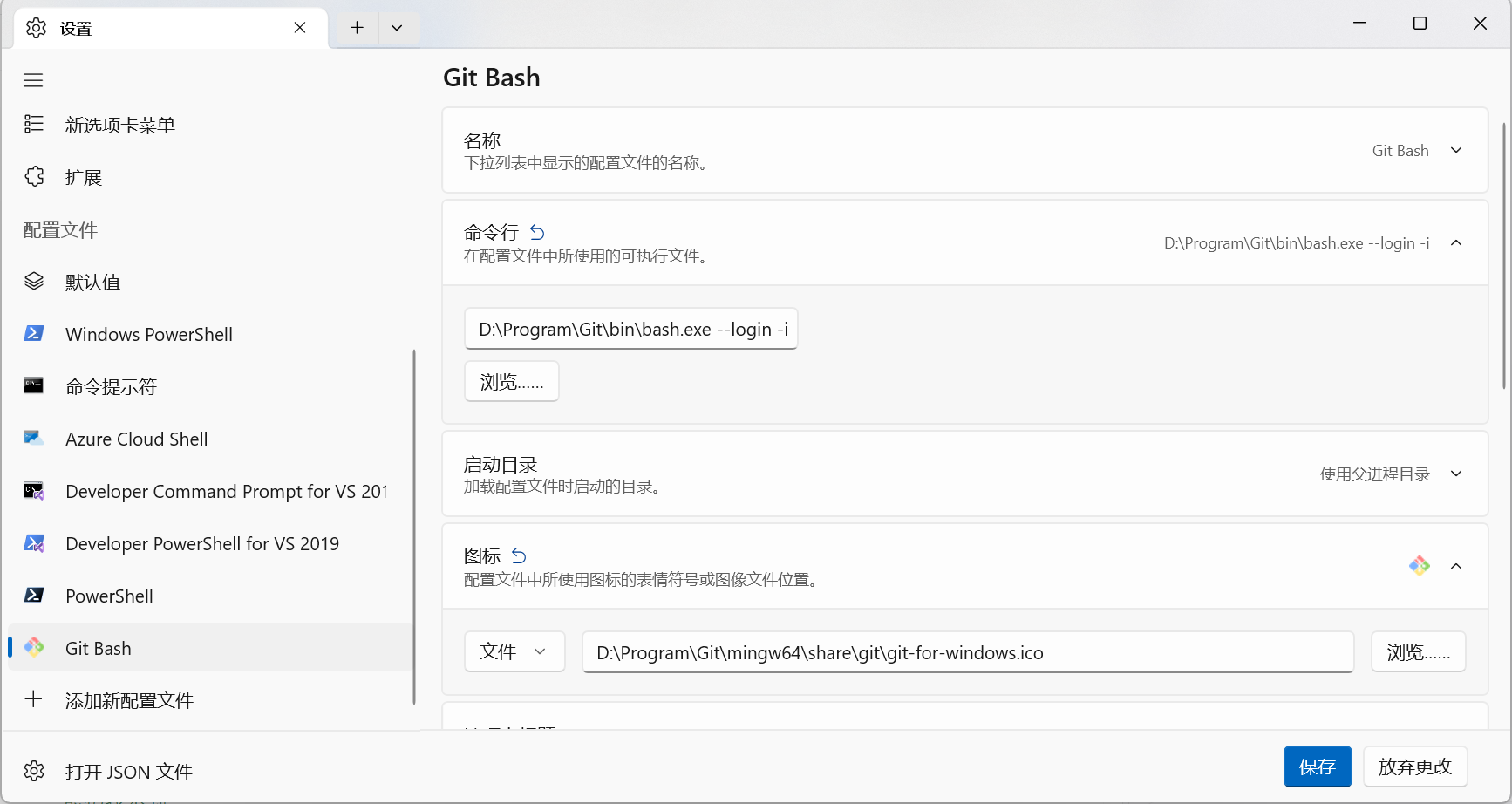Click the 配置文件 section label
Viewport: 1512px width, 804px height.
click(x=60, y=230)
